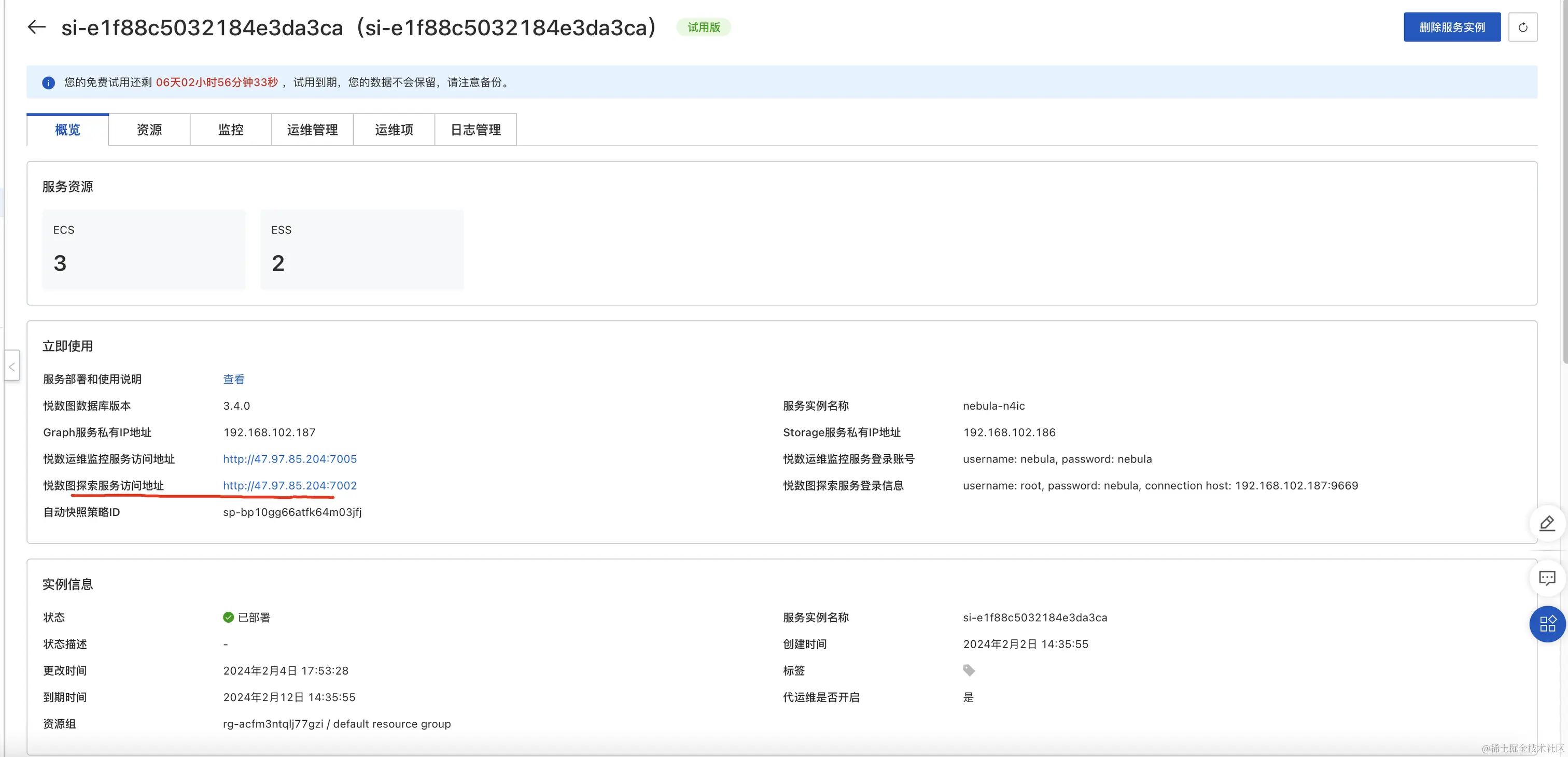Click the back arrow icon
The image size is (1568, 757).
36,27
